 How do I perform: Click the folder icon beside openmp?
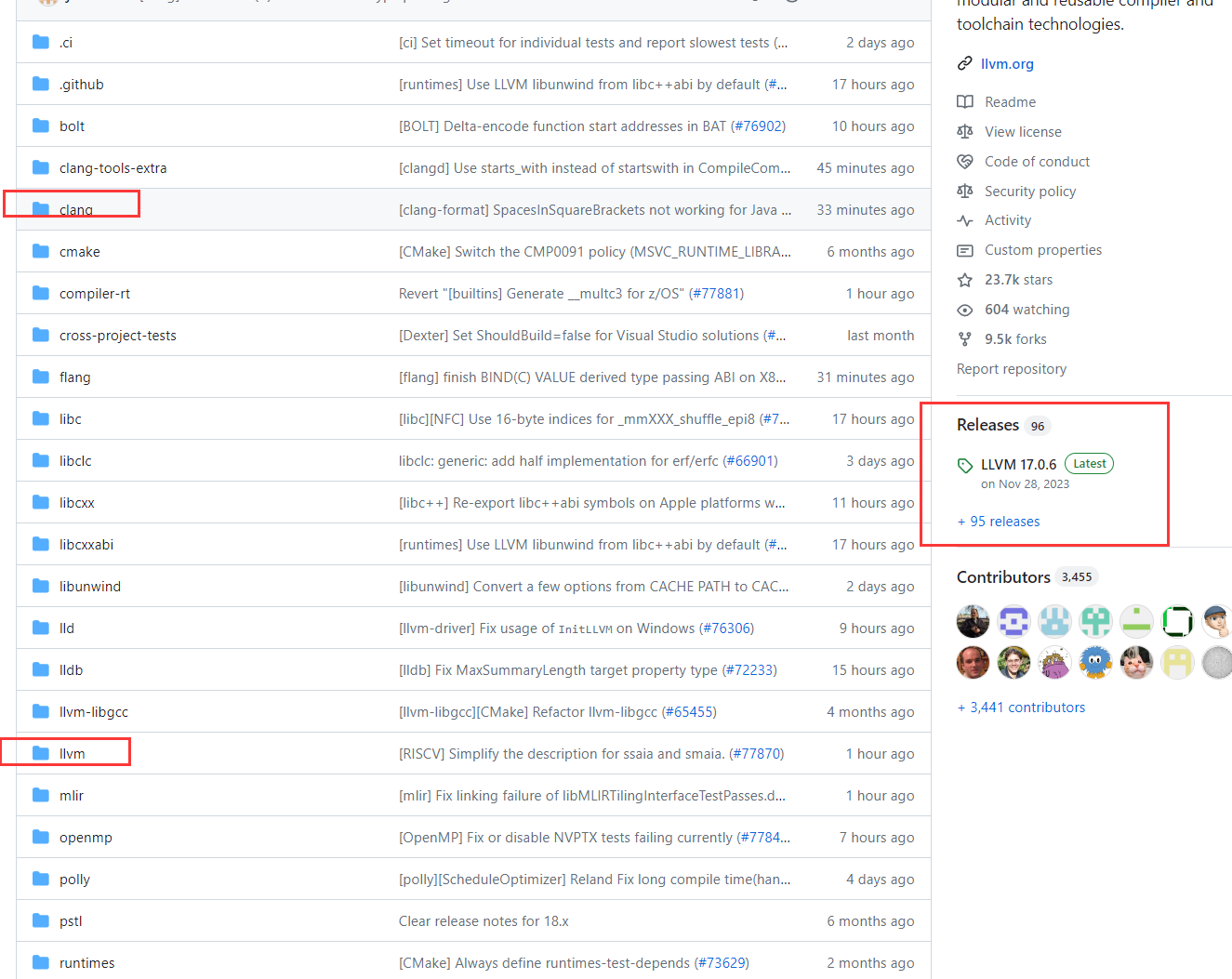click(x=41, y=837)
